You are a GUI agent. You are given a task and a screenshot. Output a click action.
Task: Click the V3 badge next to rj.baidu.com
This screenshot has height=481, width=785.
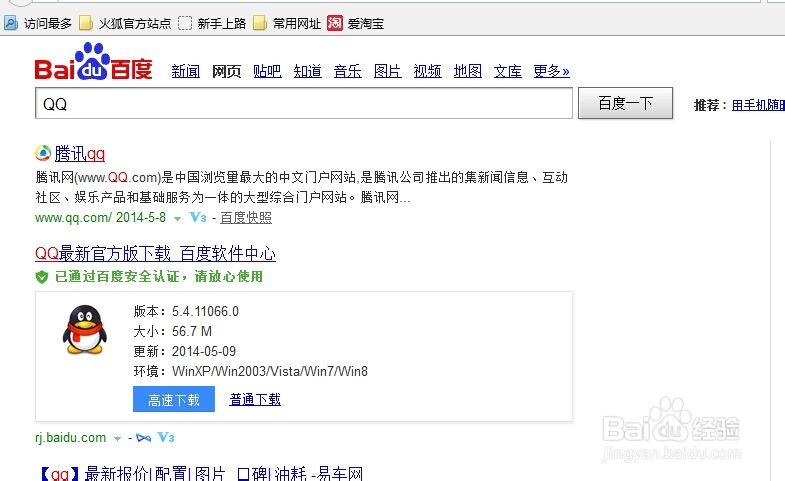coord(166,437)
